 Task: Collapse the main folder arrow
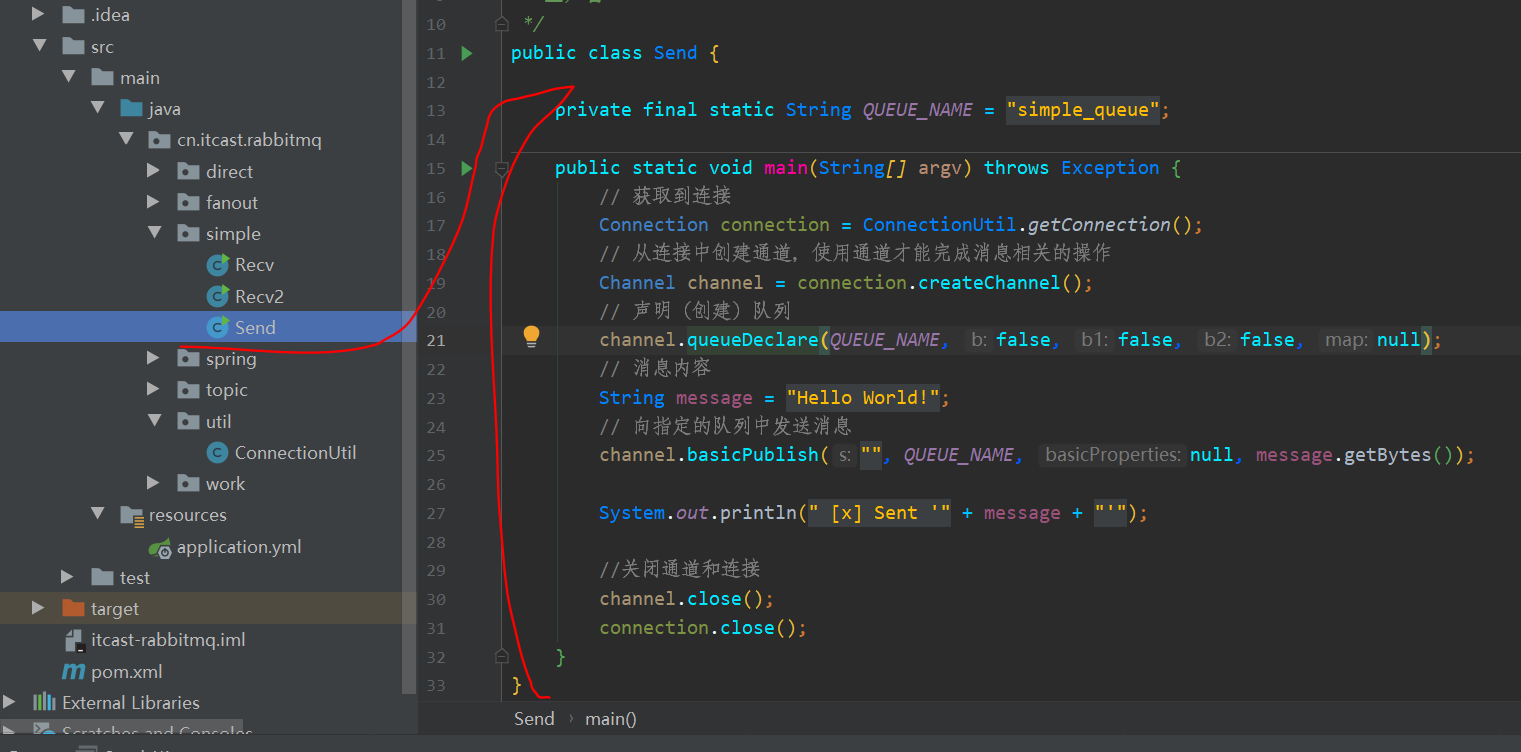pyautogui.click(x=68, y=77)
